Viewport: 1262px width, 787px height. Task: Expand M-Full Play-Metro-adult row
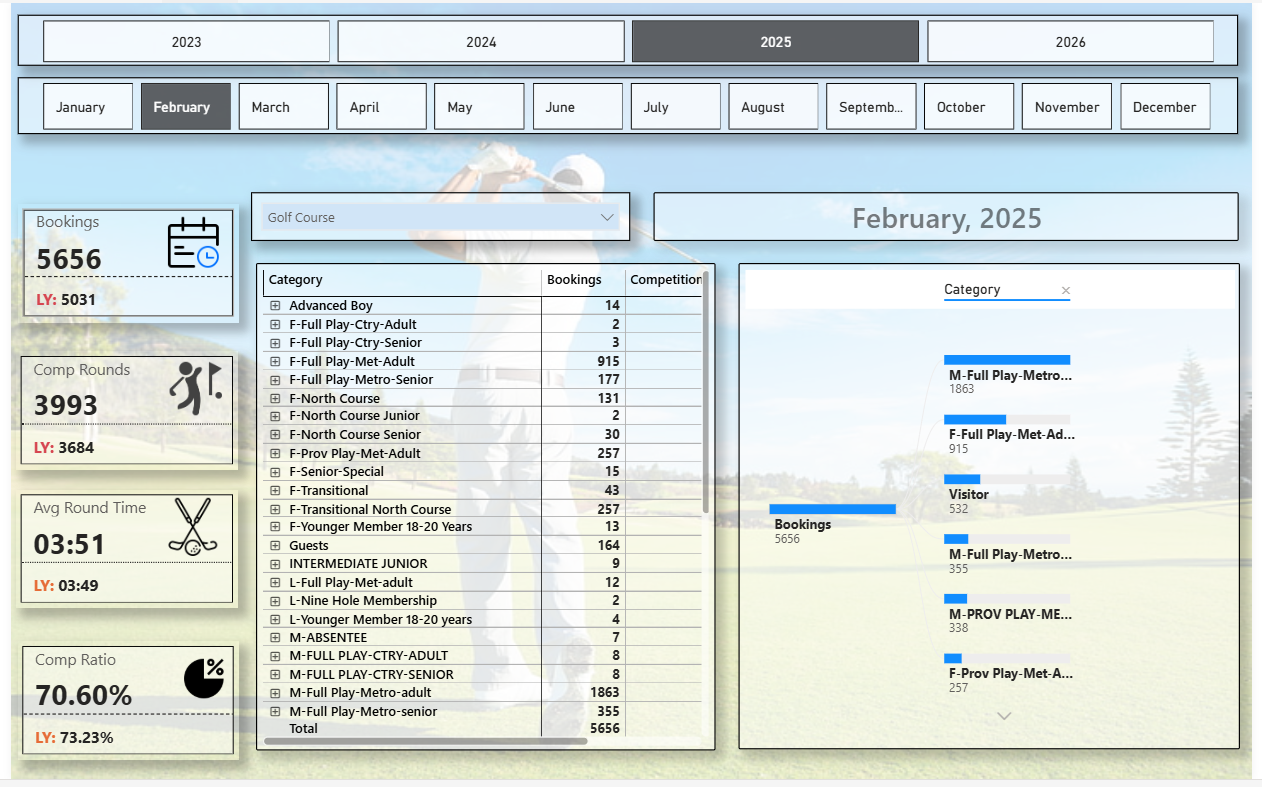click(x=275, y=693)
